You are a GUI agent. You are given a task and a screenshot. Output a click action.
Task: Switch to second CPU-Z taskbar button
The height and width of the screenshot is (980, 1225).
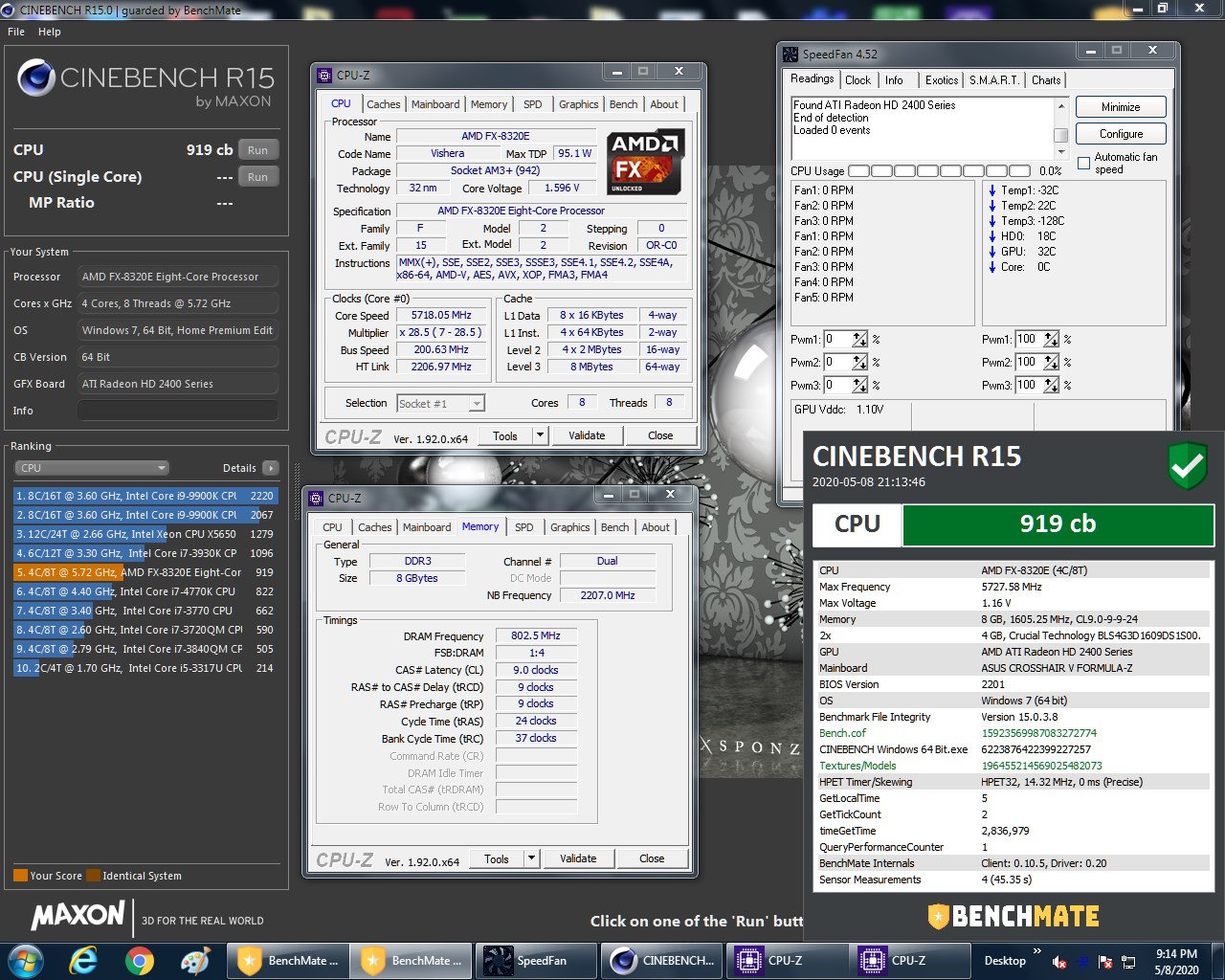(x=910, y=960)
